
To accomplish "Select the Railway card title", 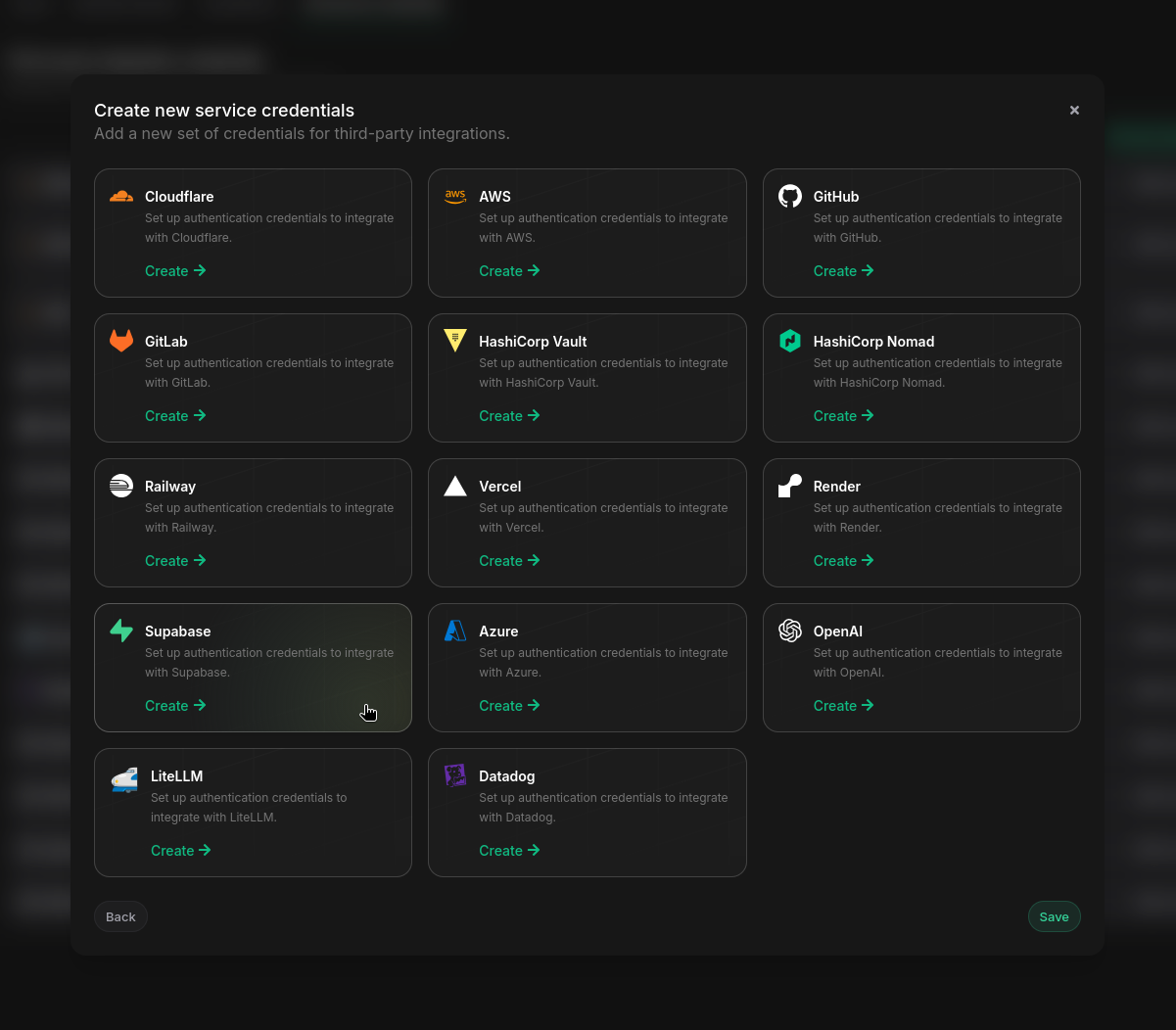I will pyautogui.click(x=170, y=487).
